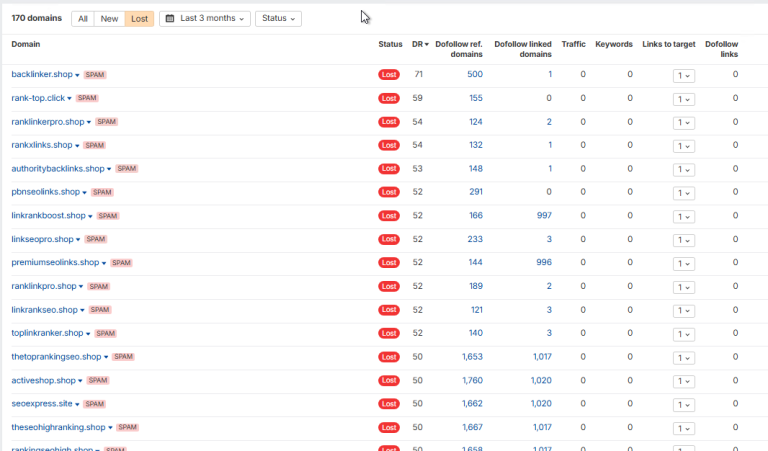This screenshot has width=768, height=451.
Task: Expand the caret next to rank-top.click
Action: pos(70,99)
